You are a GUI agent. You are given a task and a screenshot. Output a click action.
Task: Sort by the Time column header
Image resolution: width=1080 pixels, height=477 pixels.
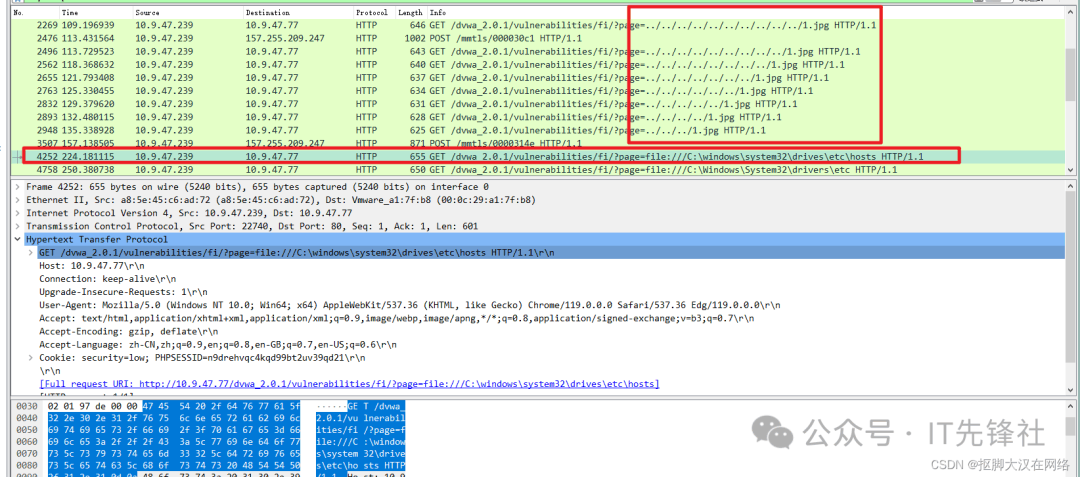[x=72, y=13]
